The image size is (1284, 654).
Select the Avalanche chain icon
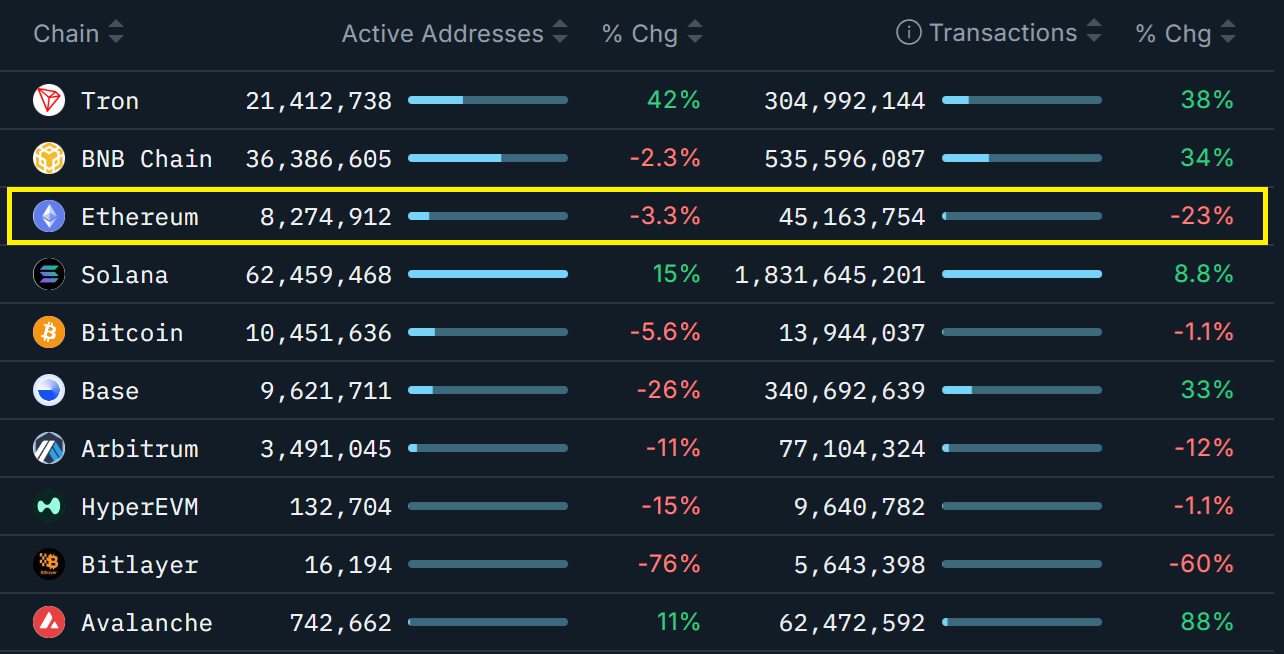click(48, 622)
